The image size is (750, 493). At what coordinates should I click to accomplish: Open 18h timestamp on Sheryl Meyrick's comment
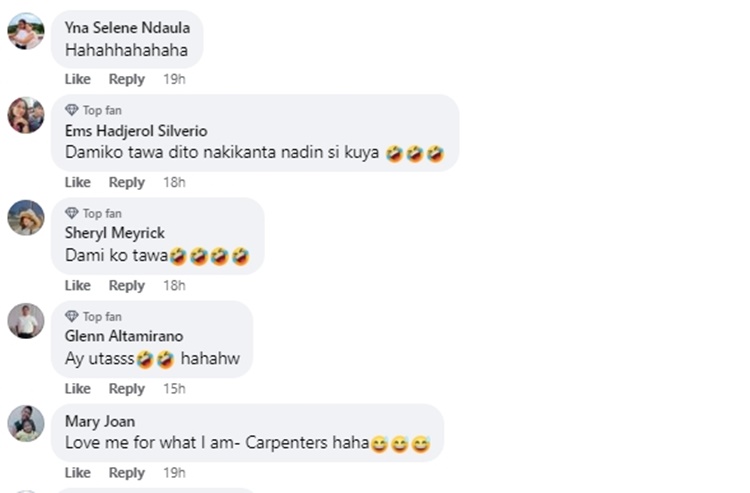[x=174, y=285]
